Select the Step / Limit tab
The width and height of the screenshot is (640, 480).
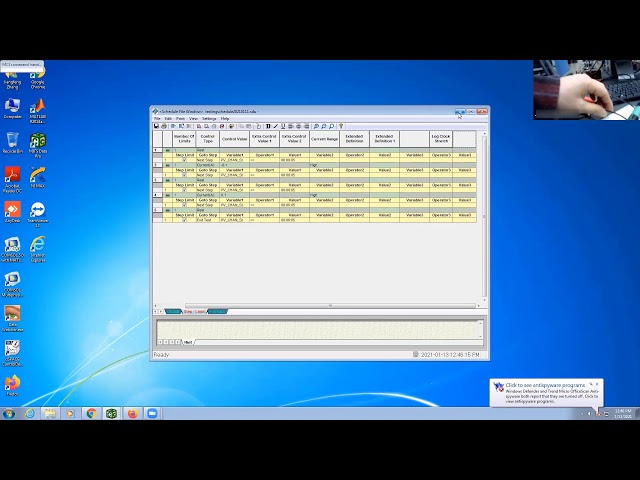(194, 311)
